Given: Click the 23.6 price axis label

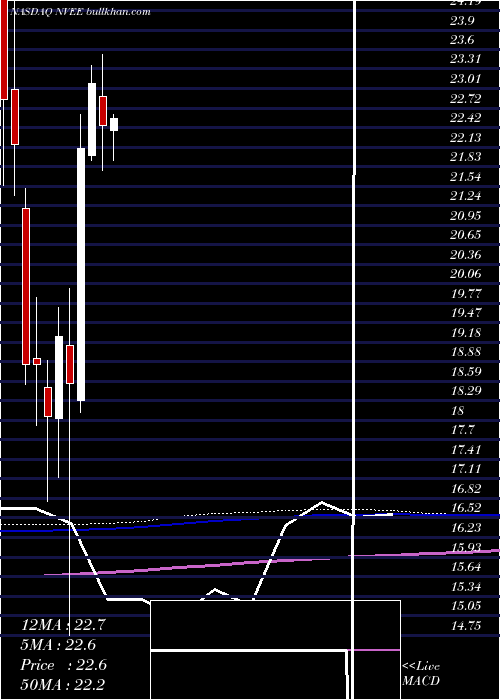Looking at the screenshot, I should [462, 40].
